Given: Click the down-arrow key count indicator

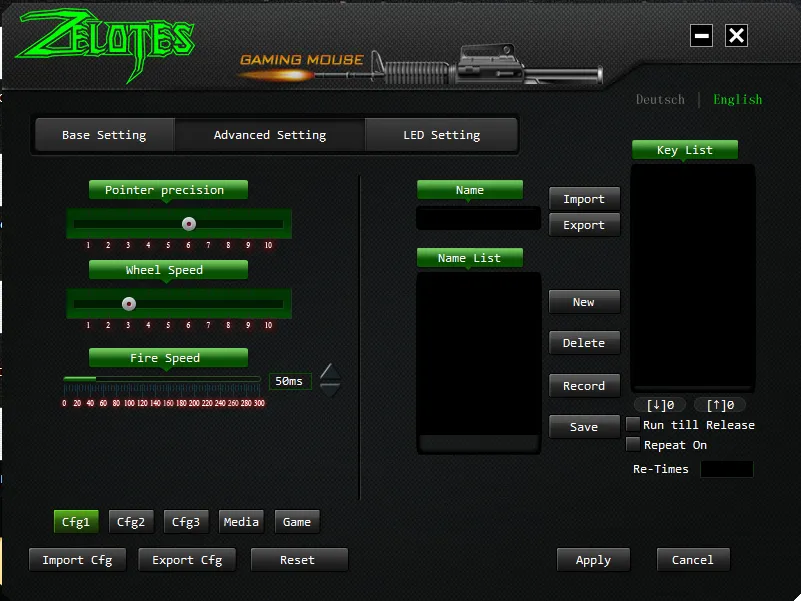Looking at the screenshot, I should [x=660, y=405].
